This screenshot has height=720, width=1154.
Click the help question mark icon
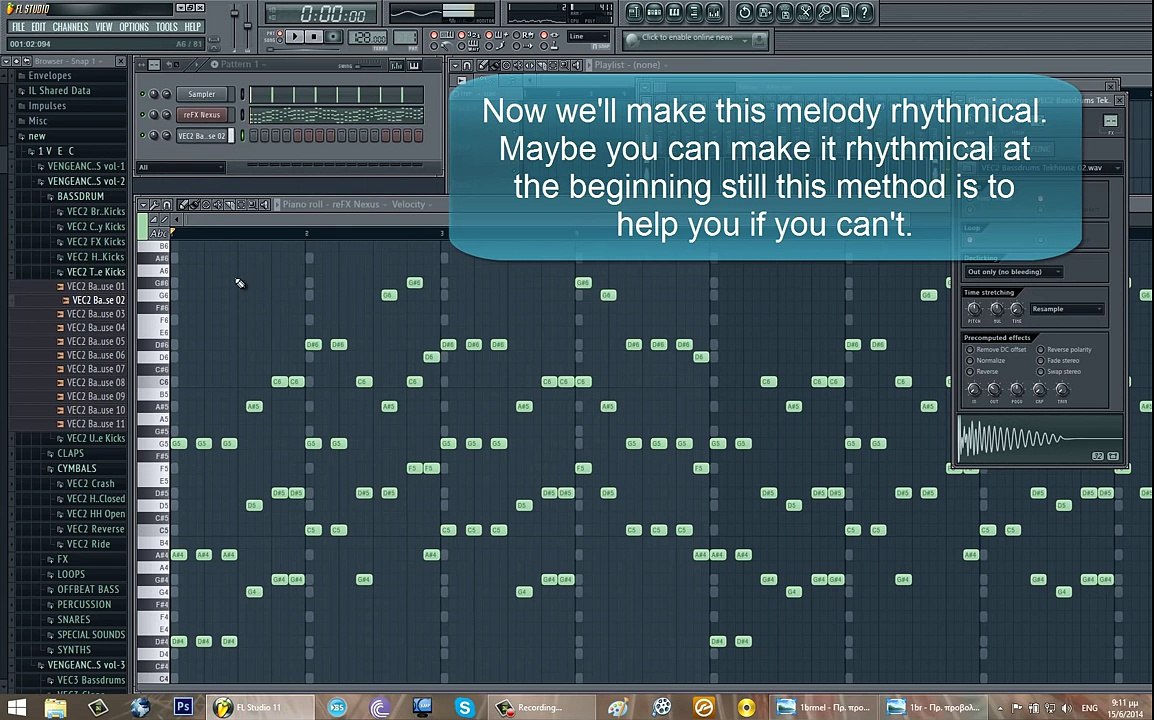click(x=865, y=12)
